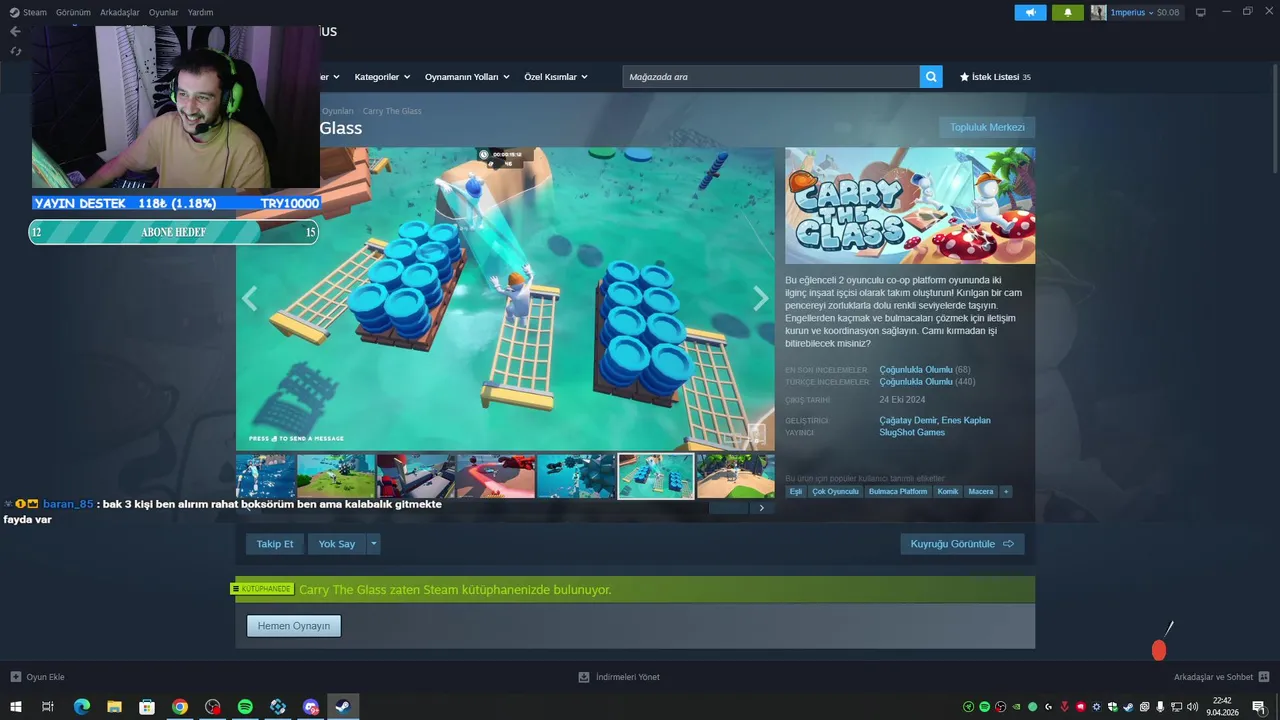Open the Steam menu

coord(28,12)
